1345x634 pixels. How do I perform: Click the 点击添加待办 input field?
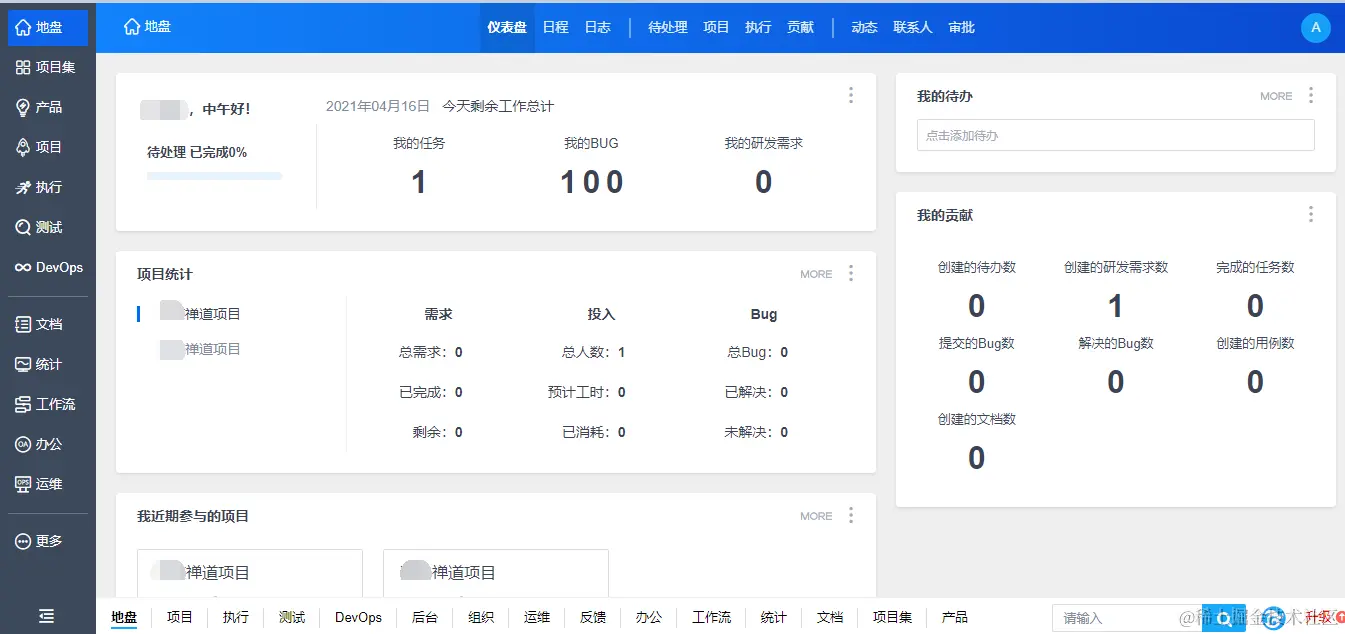tap(1115, 135)
